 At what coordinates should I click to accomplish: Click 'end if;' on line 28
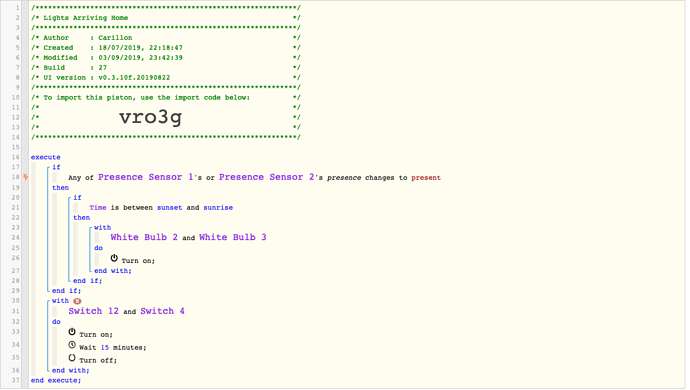[88, 281]
